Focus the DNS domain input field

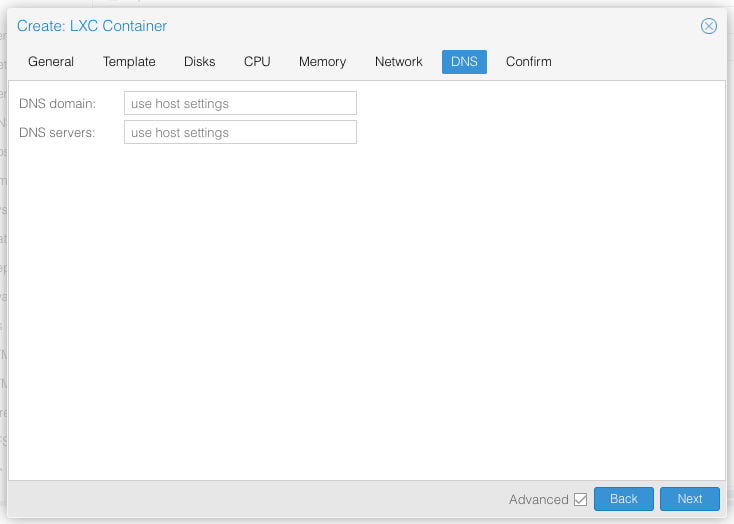240,103
